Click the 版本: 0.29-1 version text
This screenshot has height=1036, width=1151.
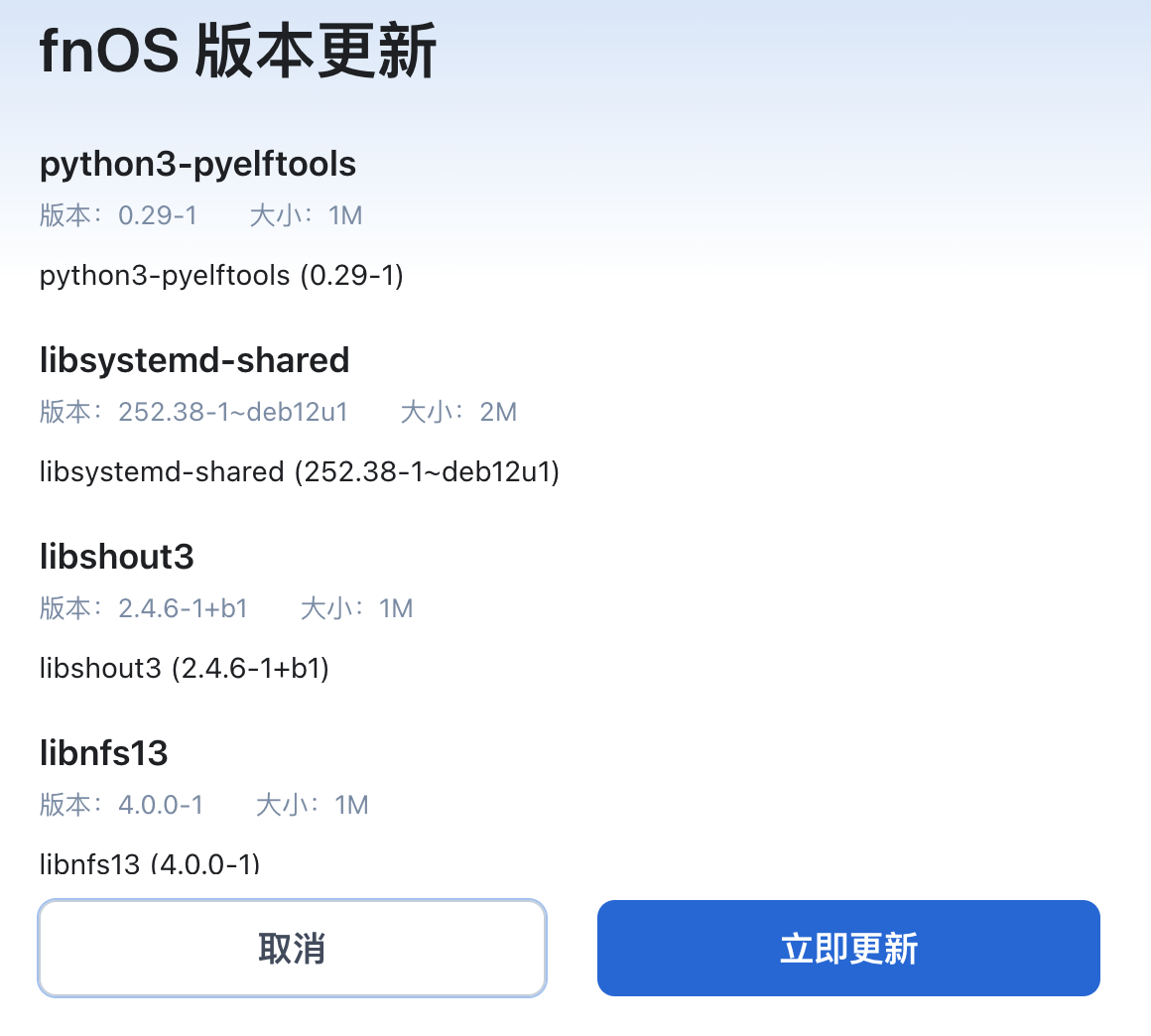(119, 215)
